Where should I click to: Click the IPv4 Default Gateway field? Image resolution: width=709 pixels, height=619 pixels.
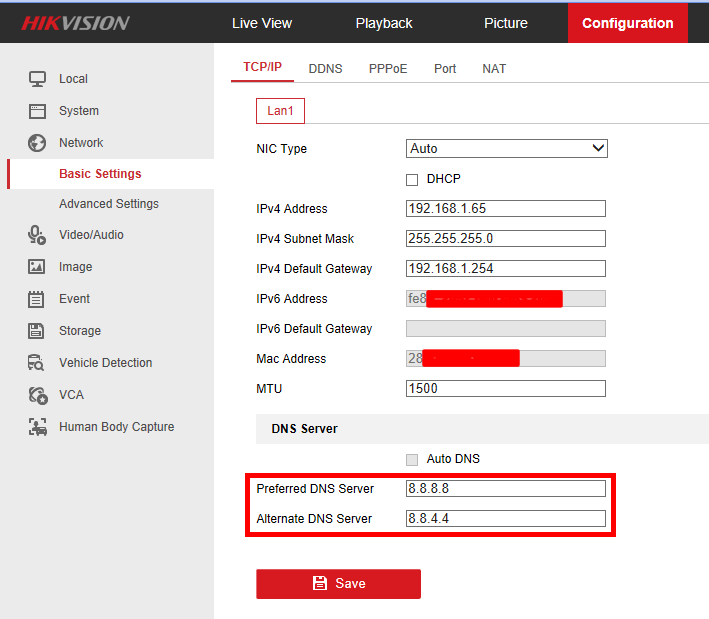click(506, 269)
